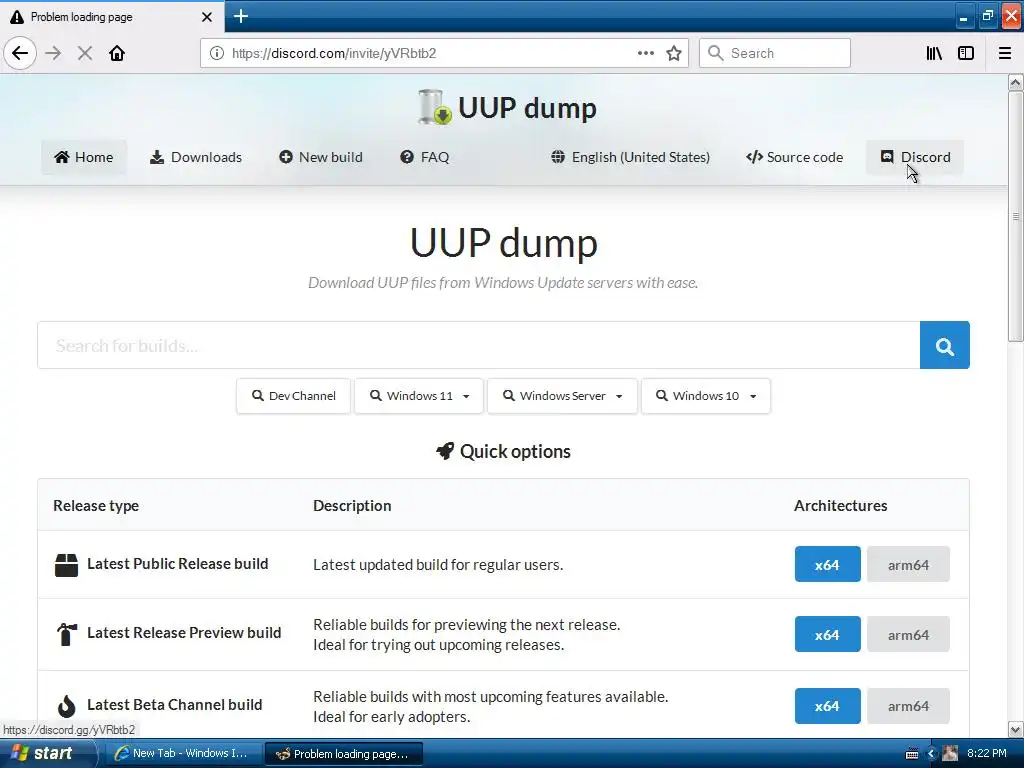The height and width of the screenshot is (768, 1024).
Task: Click the large UUP dump heading
Action: point(504,243)
